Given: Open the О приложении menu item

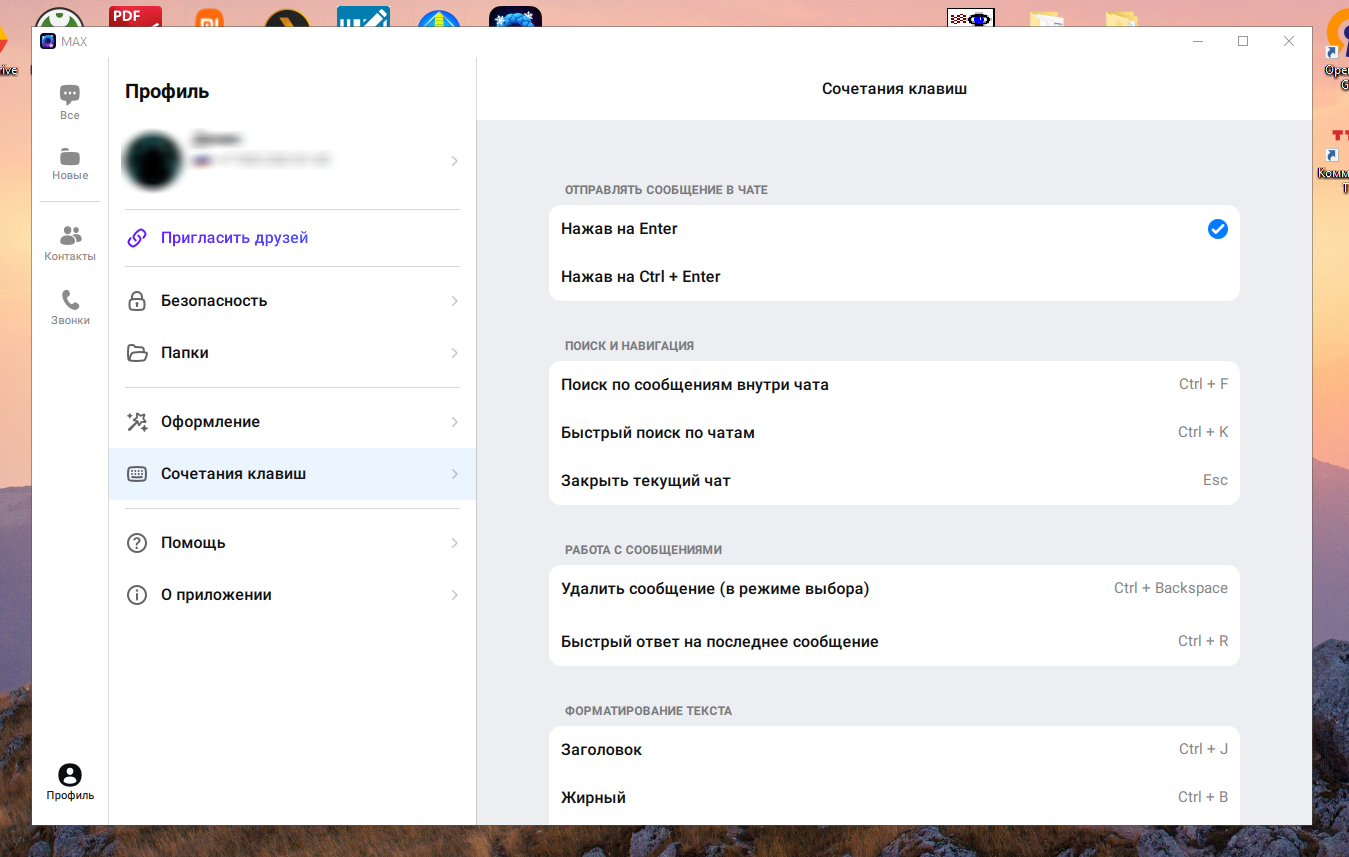Looking at the screenshot, I should [x=216, y=595].
